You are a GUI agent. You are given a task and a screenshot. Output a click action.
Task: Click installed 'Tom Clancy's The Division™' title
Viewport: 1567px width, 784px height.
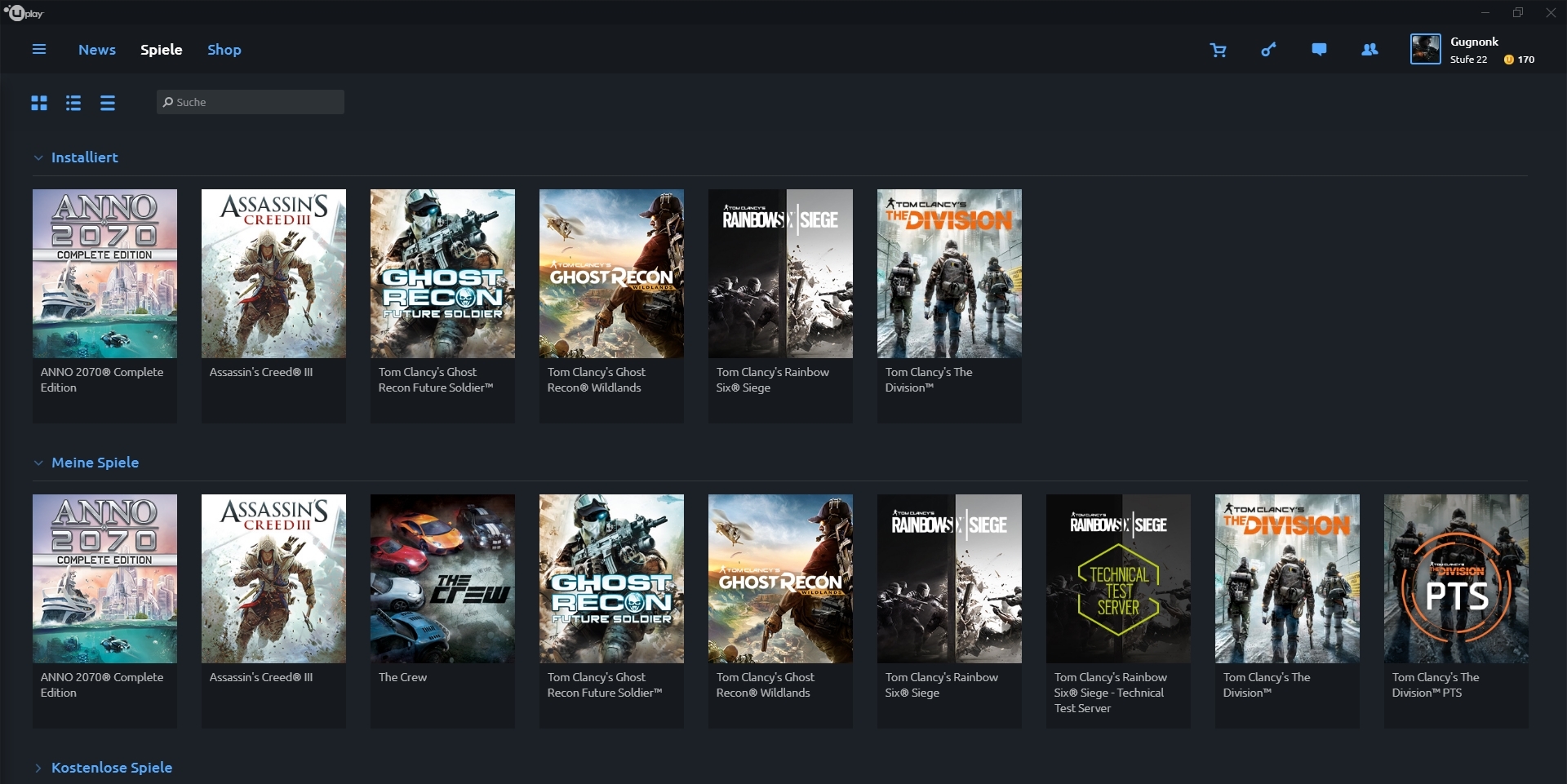(x=929, y=380)
